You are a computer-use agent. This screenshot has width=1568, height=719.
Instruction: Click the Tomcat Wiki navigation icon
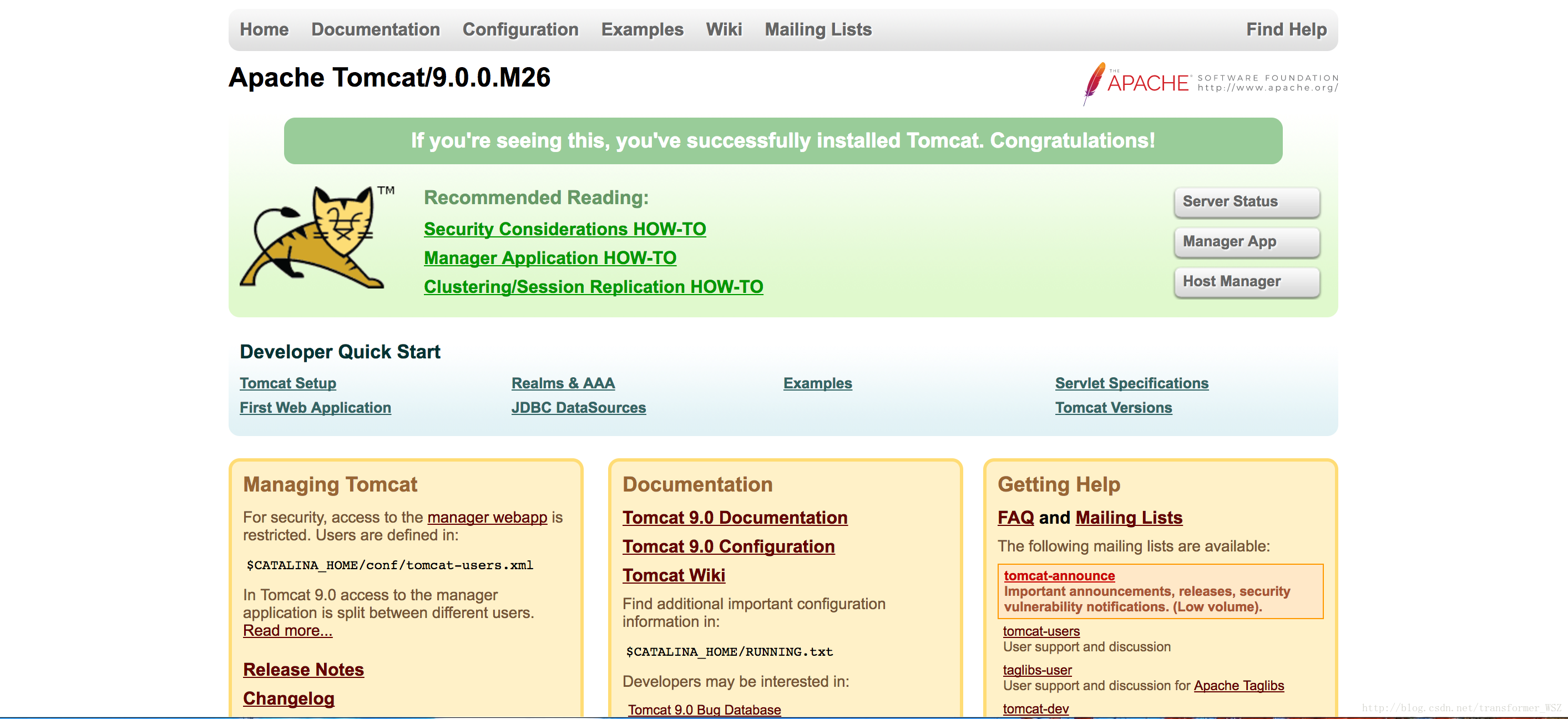click(x=722, y=28)
